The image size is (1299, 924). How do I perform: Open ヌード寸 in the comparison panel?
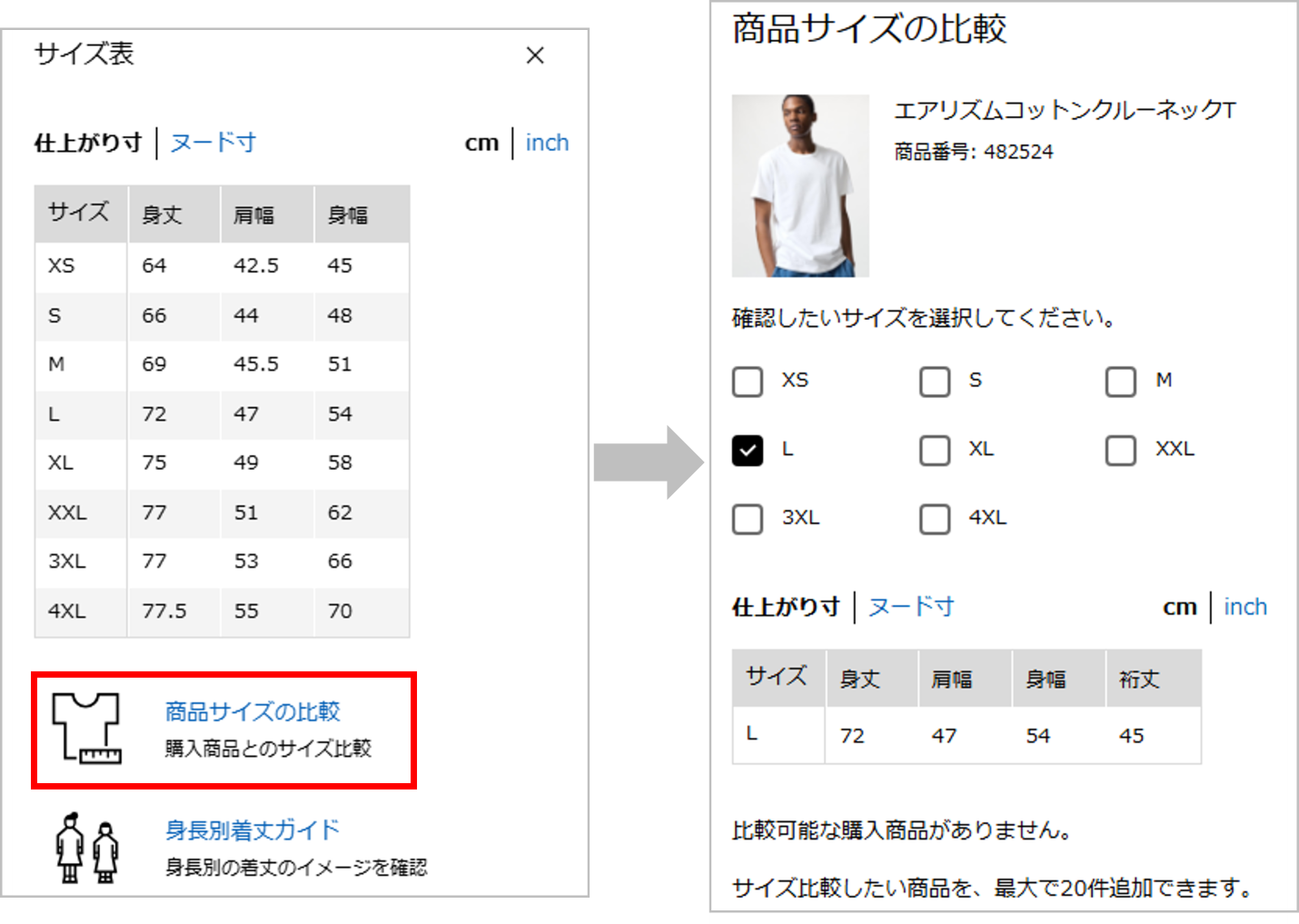pos(911,606)
